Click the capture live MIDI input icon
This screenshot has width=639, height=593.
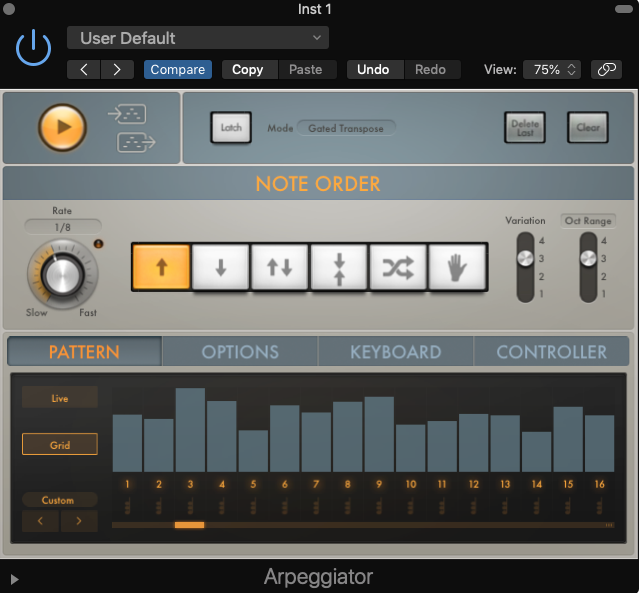(127, 114)
